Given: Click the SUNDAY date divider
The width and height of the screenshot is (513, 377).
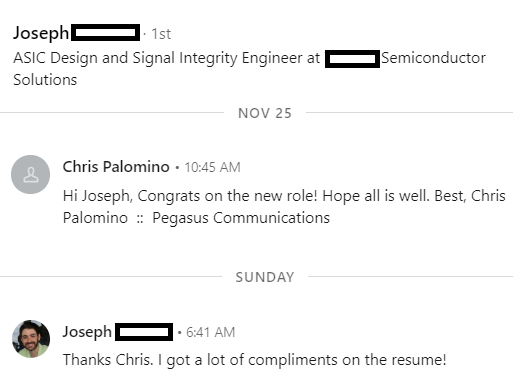Looking at the screenshot, I should pyautogui.click(x=265, y=277).
